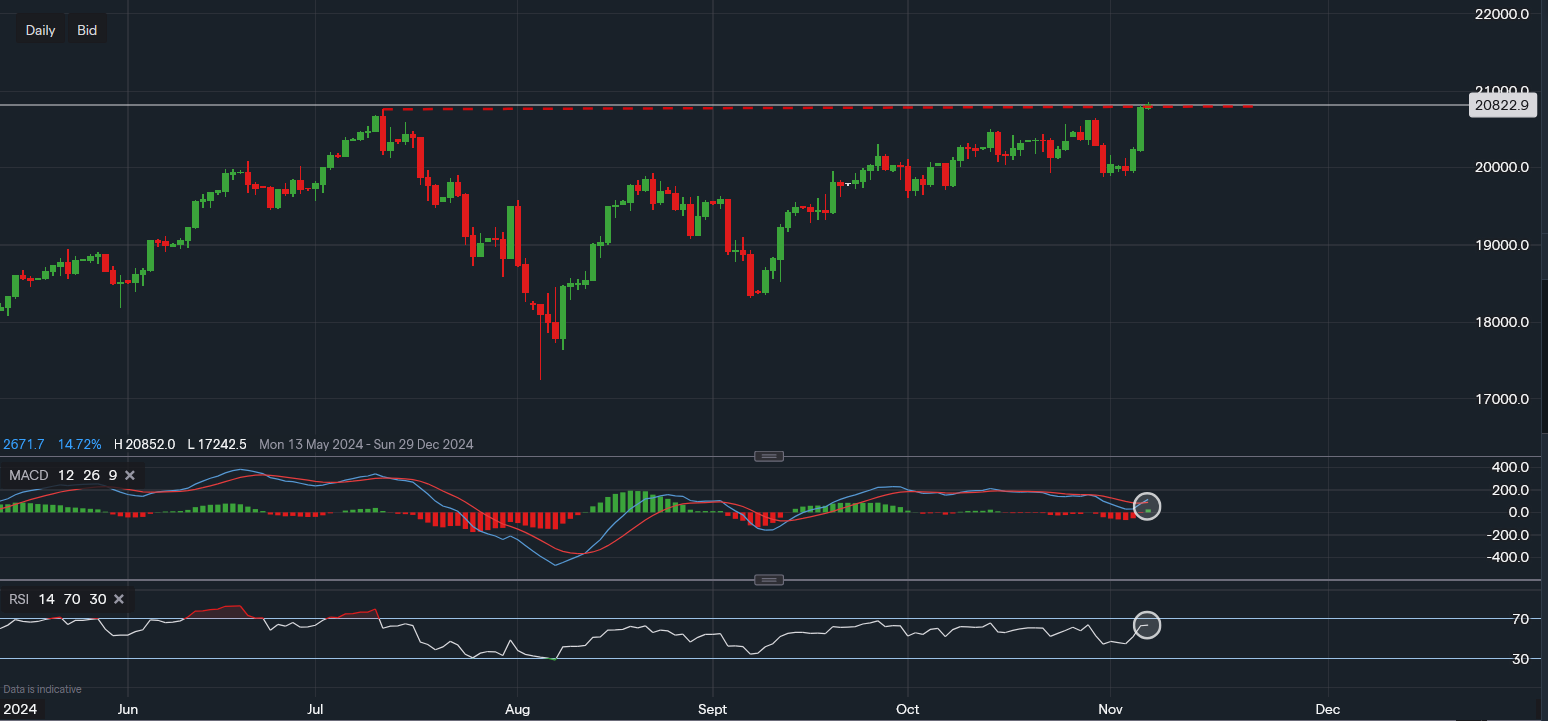Image resolution: width=1548 pixels, height=721 pixels.
Task: Select the current price label 20822.9
Action: pos(1503,105)
